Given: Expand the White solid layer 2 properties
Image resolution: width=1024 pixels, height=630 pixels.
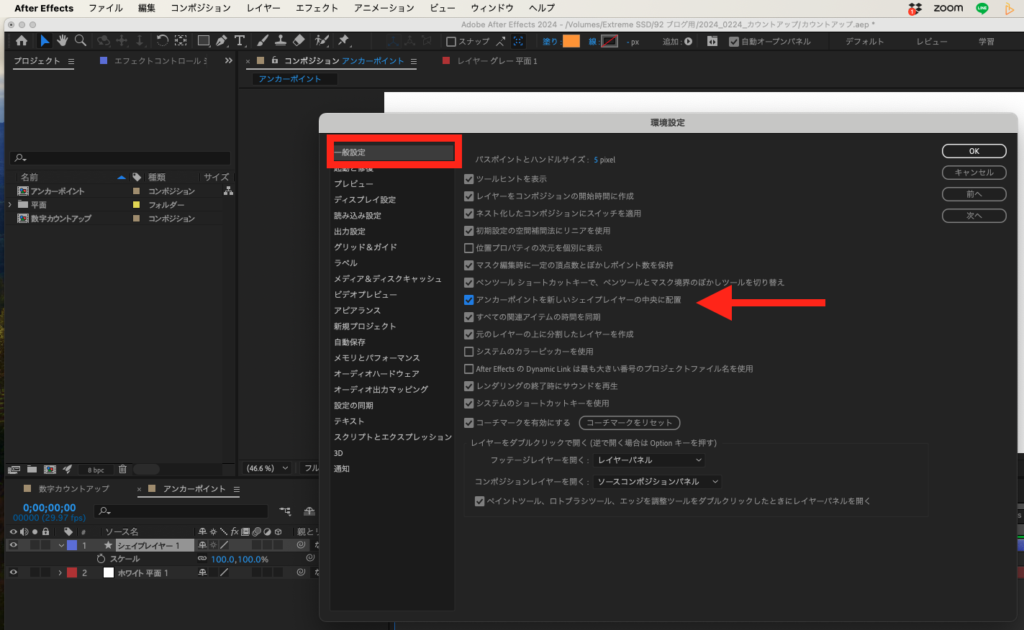Looking at the screenshot, I should point(60,573).
